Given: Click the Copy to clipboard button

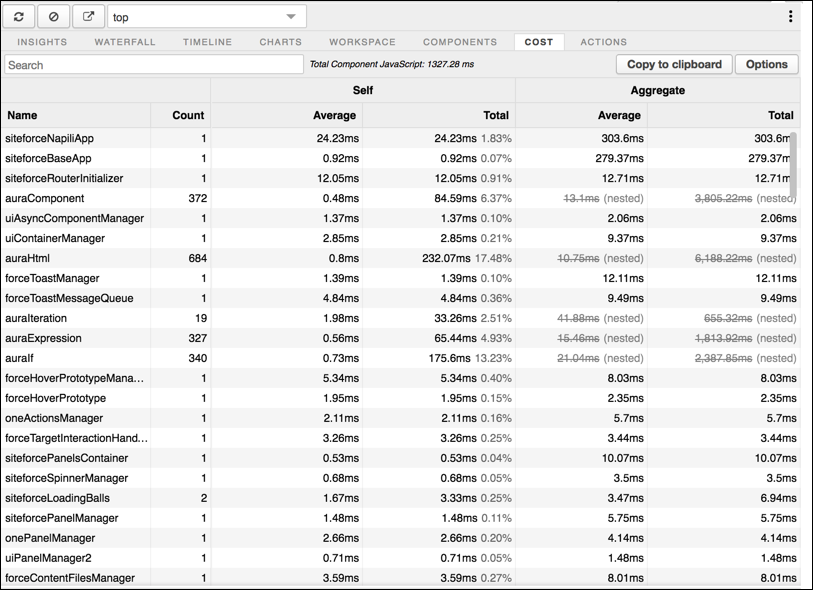Looking at the screenshot, I should (x=674, y=64).
